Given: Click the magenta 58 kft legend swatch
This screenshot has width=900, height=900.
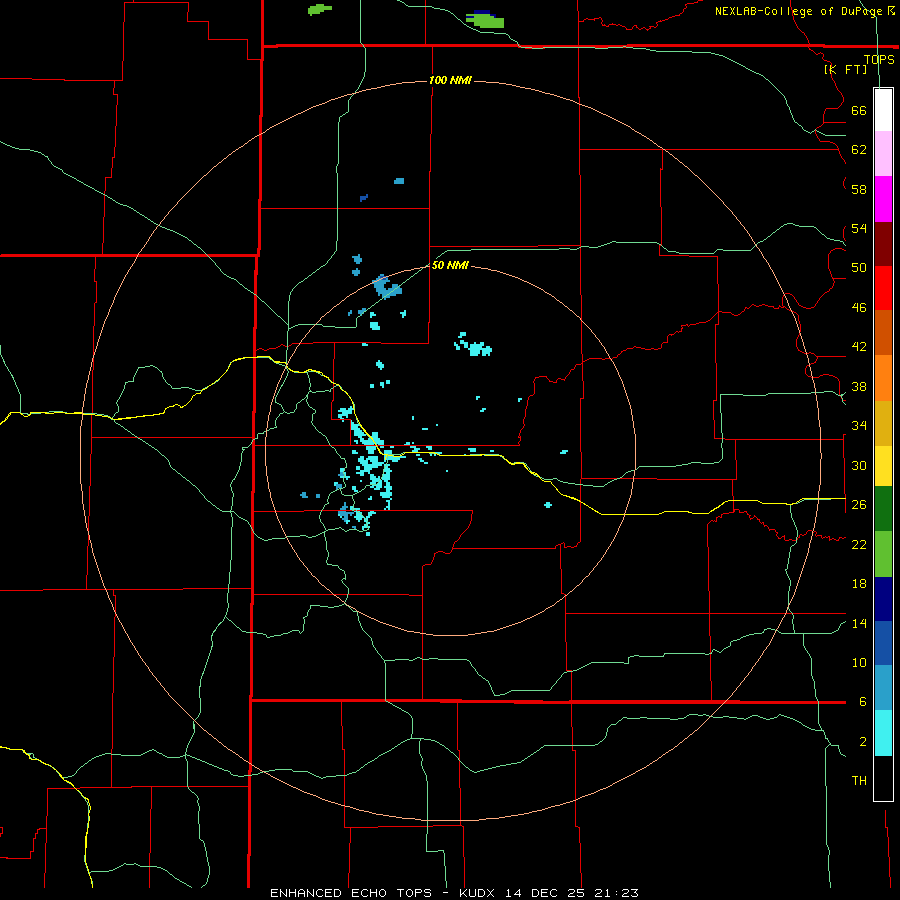Looking at the screenshot, I should (883, 199).
